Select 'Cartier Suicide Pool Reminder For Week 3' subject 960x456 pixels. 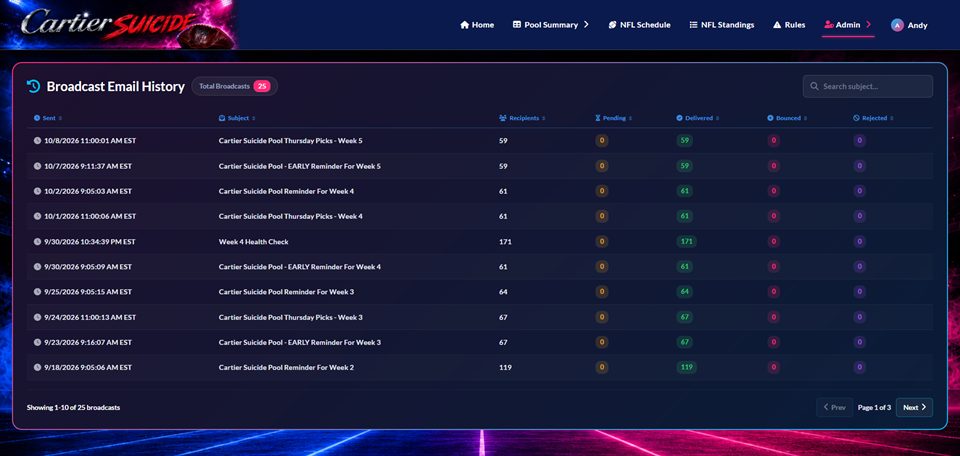click(286, 292)
